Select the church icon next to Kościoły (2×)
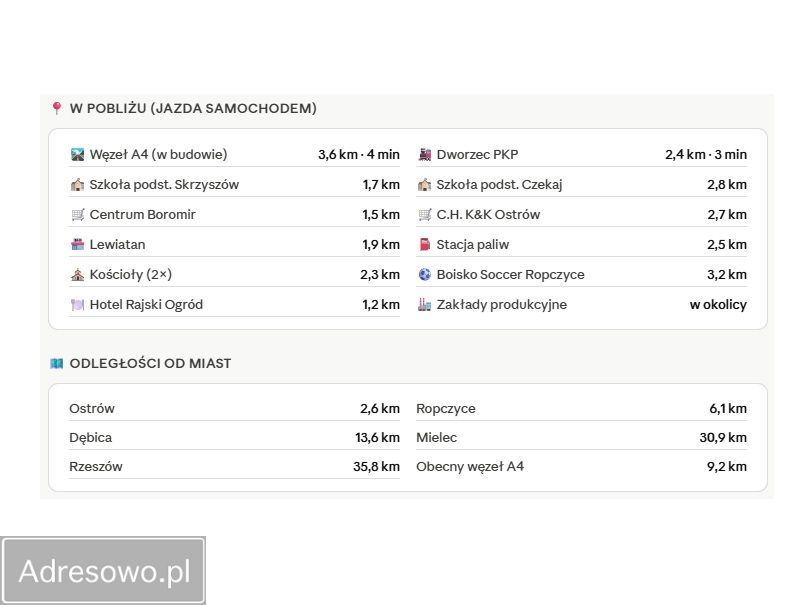This screenshot has width=805, height=605. [x=76, y=274]
